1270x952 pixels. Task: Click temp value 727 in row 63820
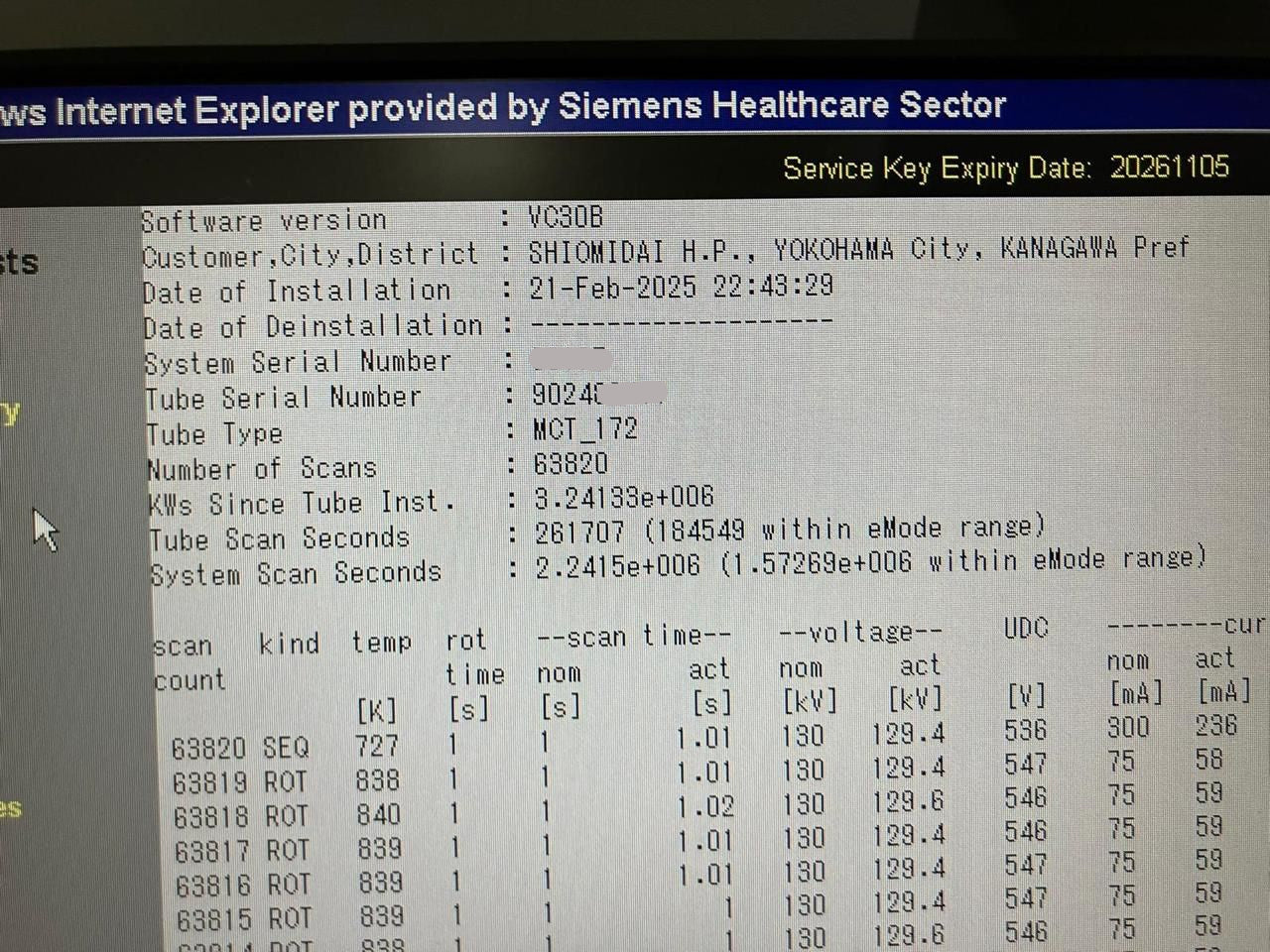pos(377,745)
